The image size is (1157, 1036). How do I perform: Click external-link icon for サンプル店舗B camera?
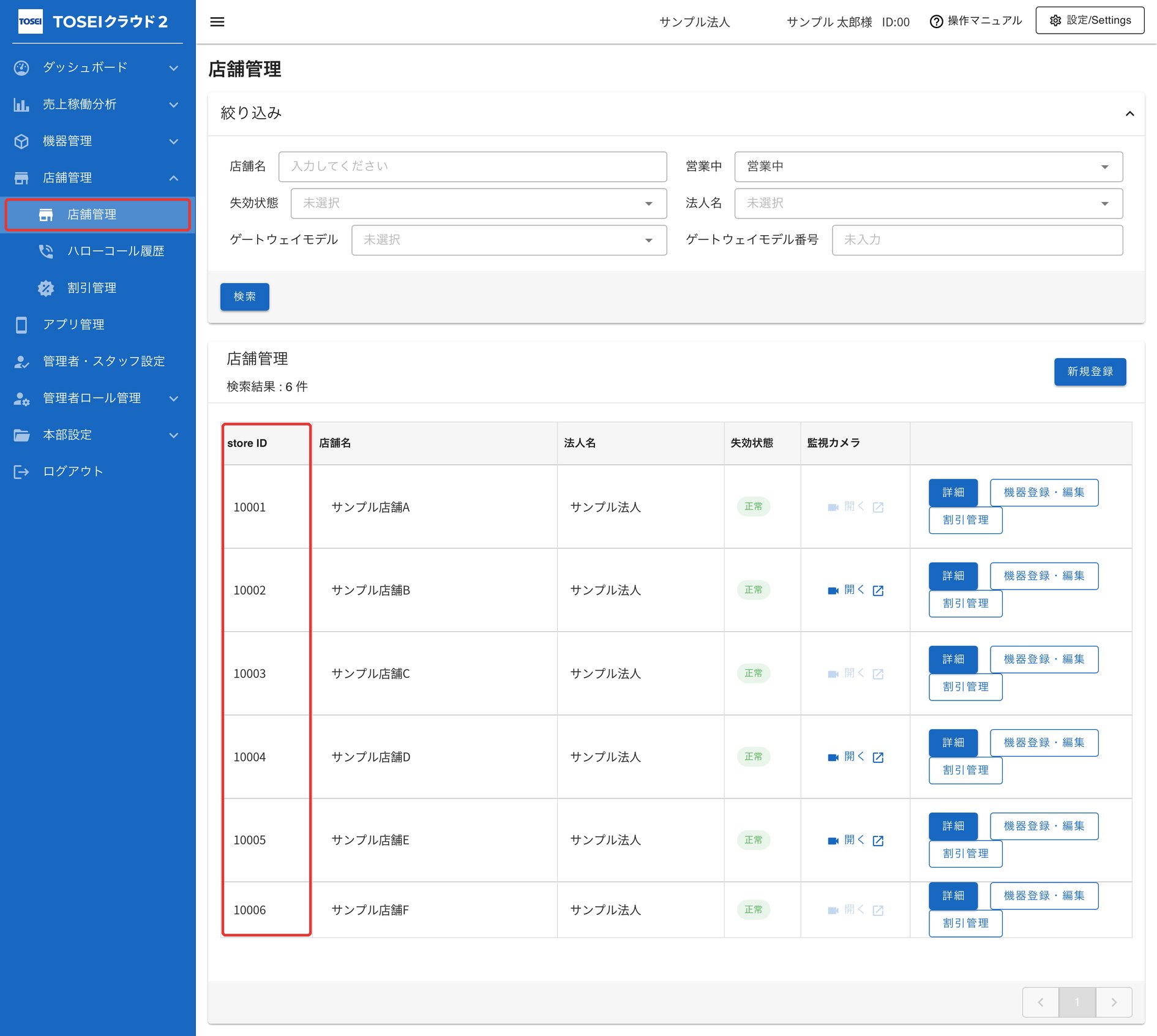(x=878, y=590)
